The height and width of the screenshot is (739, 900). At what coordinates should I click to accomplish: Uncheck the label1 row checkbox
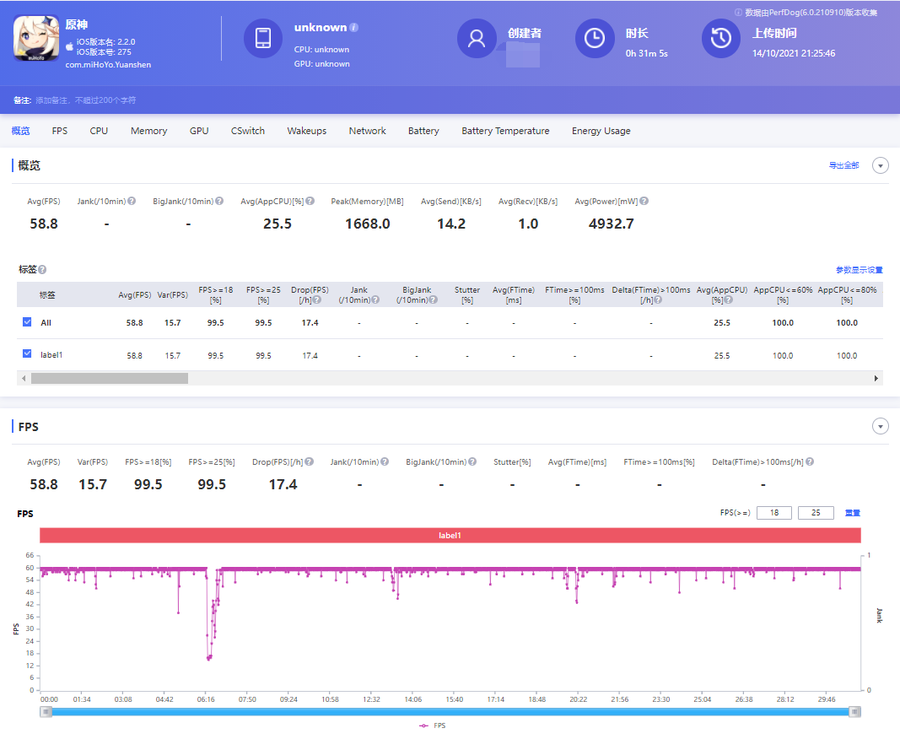click(27, 353)
